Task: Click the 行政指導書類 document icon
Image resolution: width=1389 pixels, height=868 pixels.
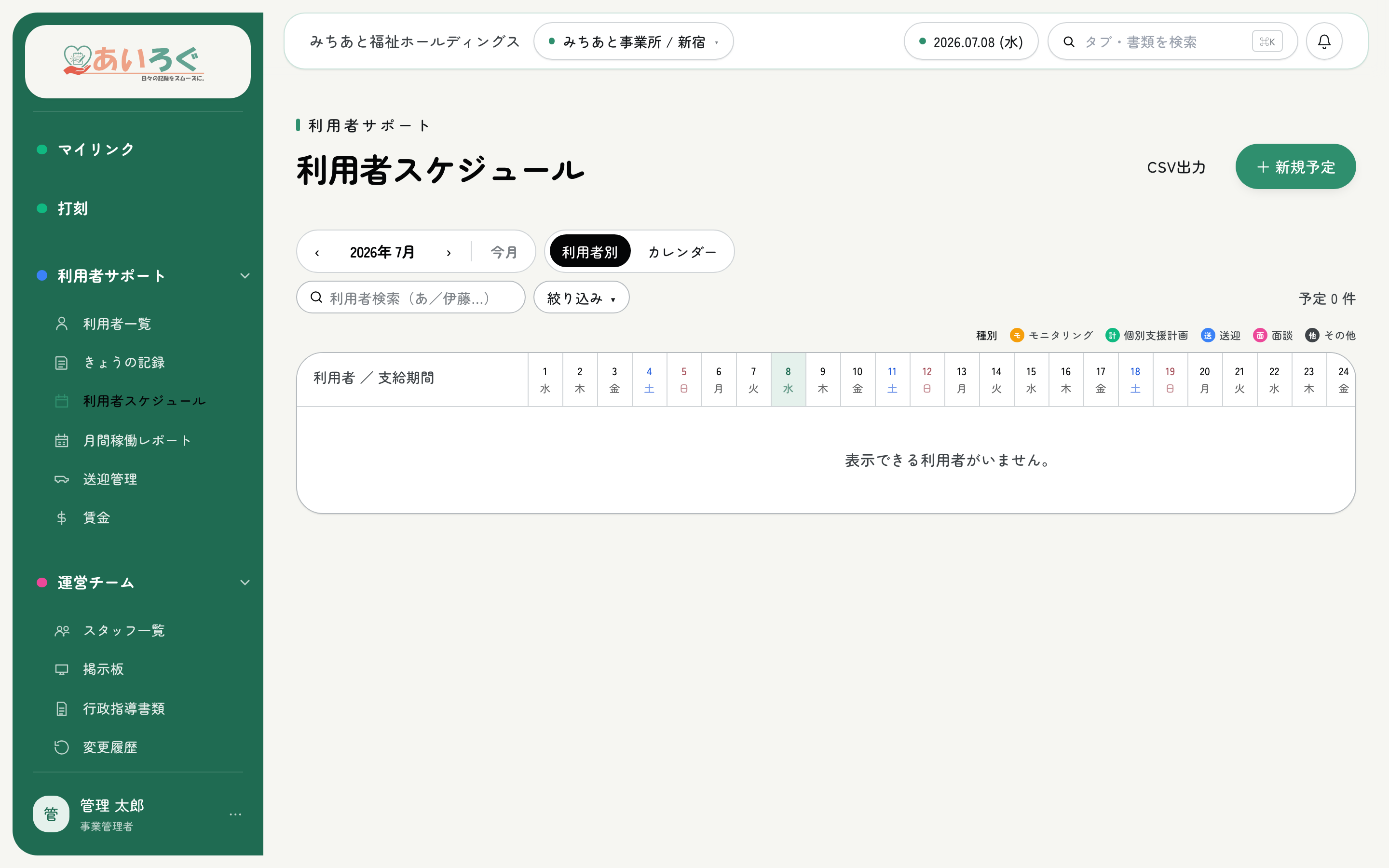Action: pyautogui.click(x=61, y=708)
